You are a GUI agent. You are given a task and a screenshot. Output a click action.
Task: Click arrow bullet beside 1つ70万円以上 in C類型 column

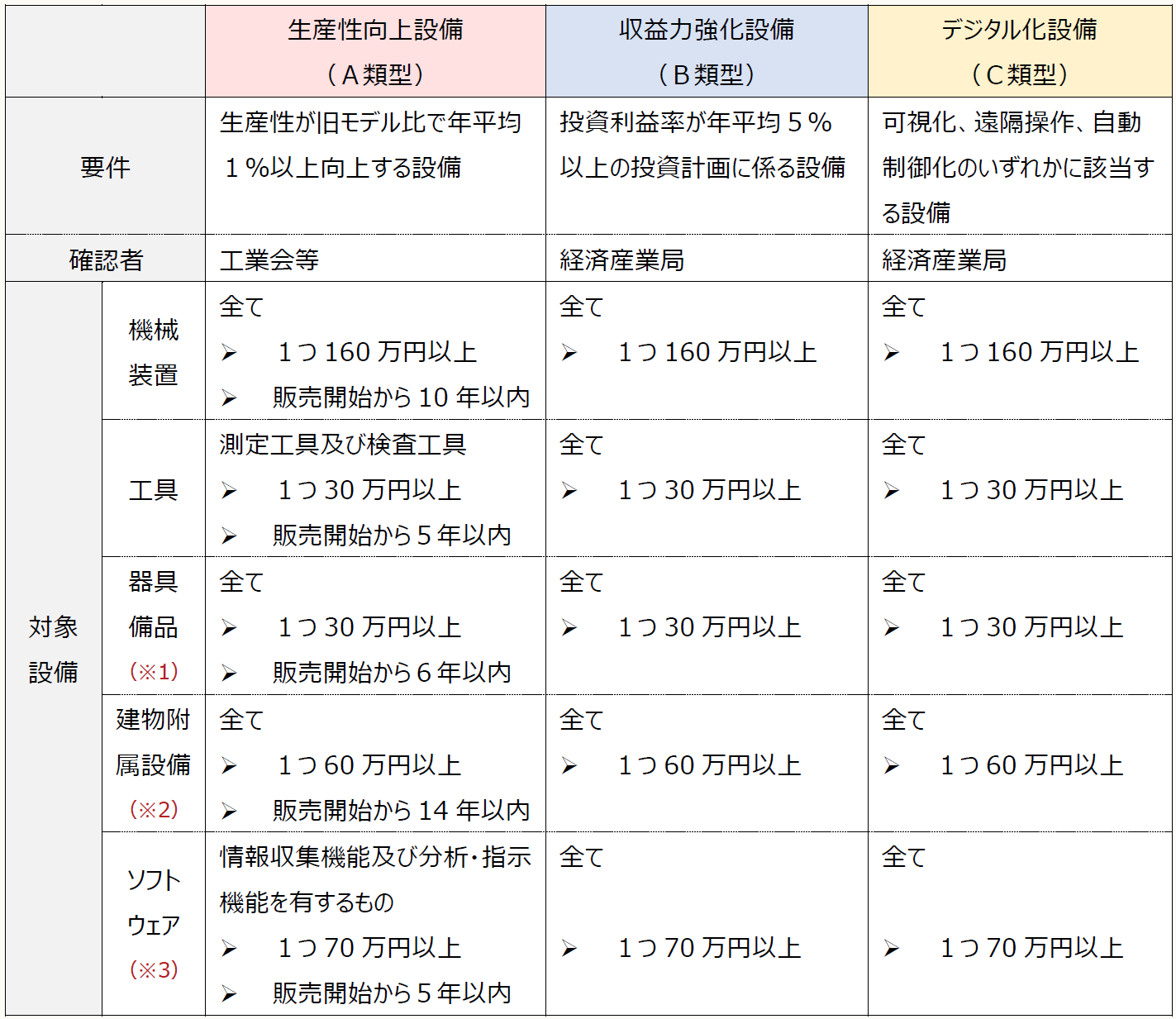pos(891,949)
